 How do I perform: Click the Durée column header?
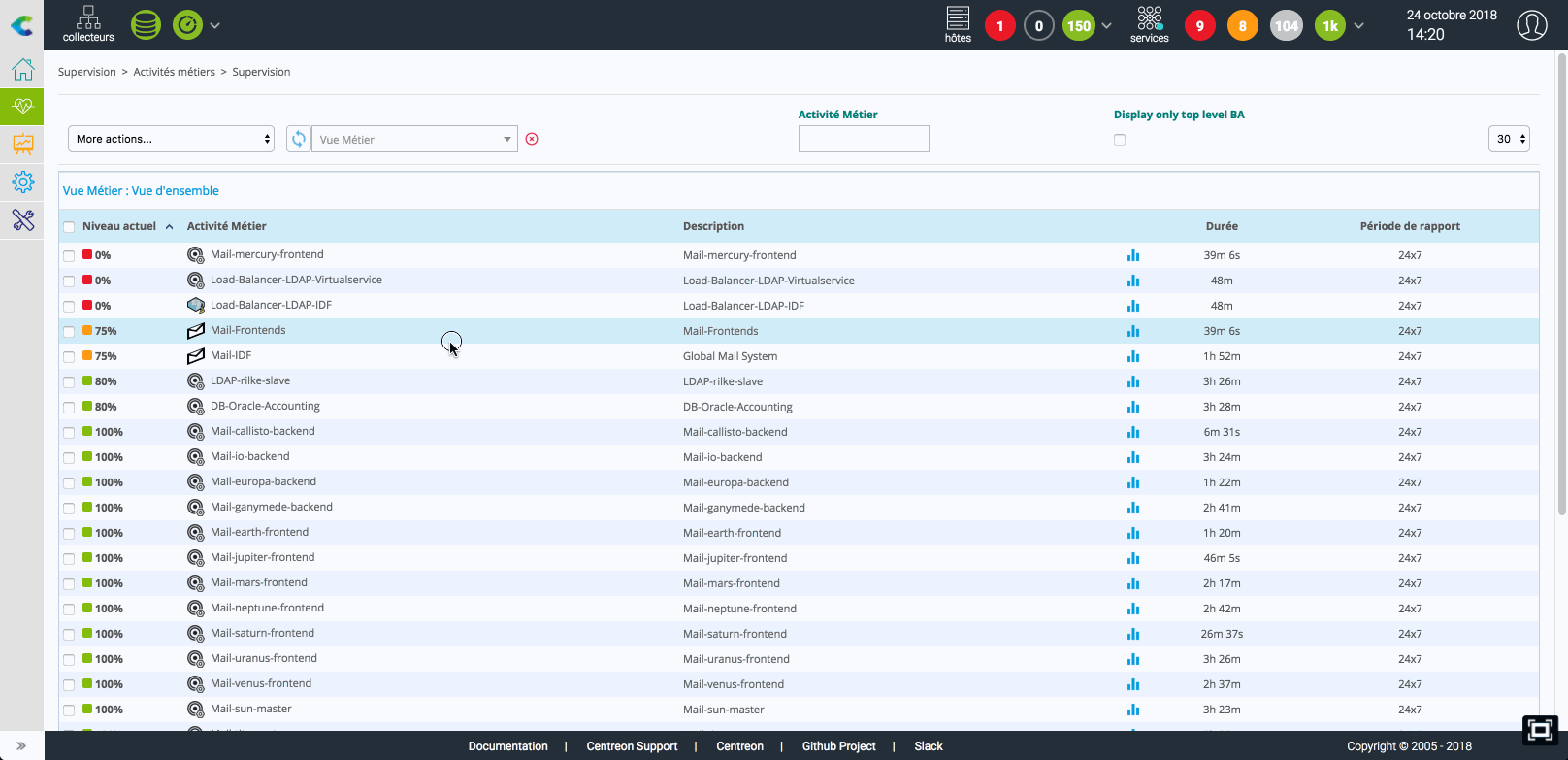click(1222, 226)
